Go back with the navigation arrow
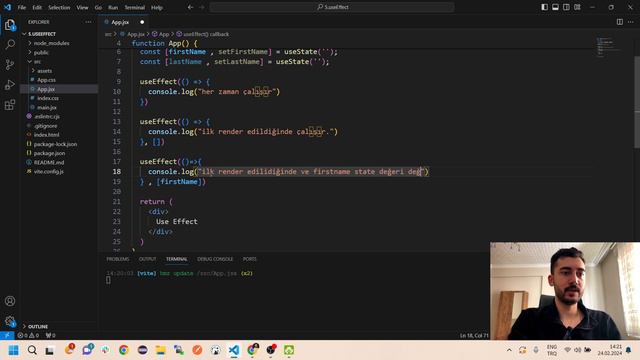This screenshot has height=360, width=640. coord(191,7)
